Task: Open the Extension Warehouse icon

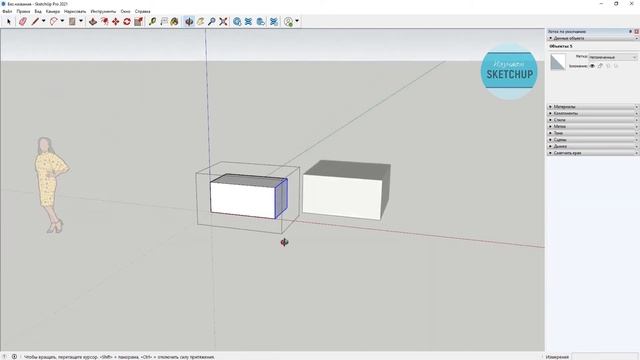Action: coord(249,21)
